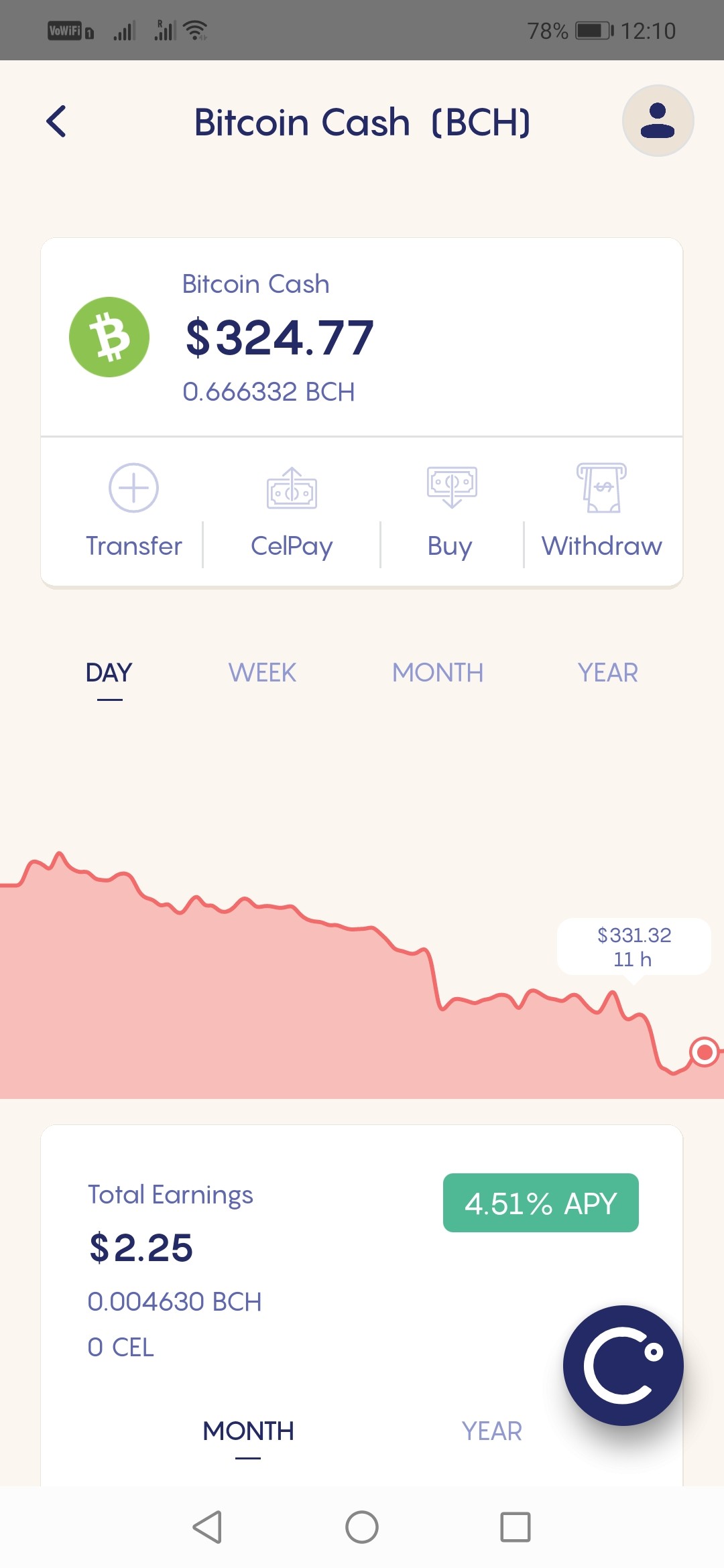
Task: Open the floating Celsius logo button
Action: (x=623, y=1366)
